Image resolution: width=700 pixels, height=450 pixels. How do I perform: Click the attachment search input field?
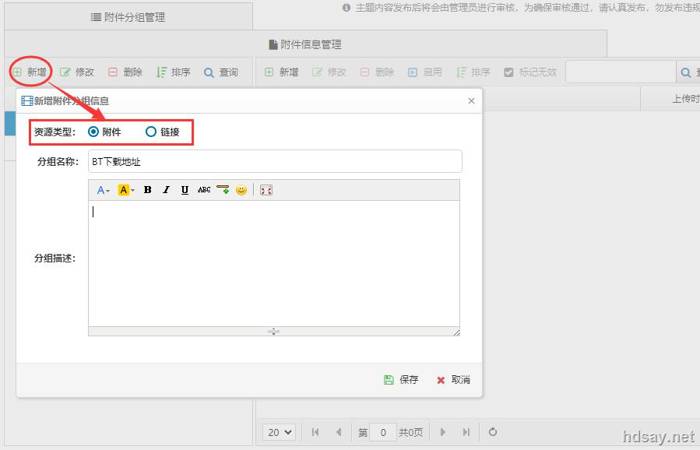pyautogui.click(x=621, y=72)
